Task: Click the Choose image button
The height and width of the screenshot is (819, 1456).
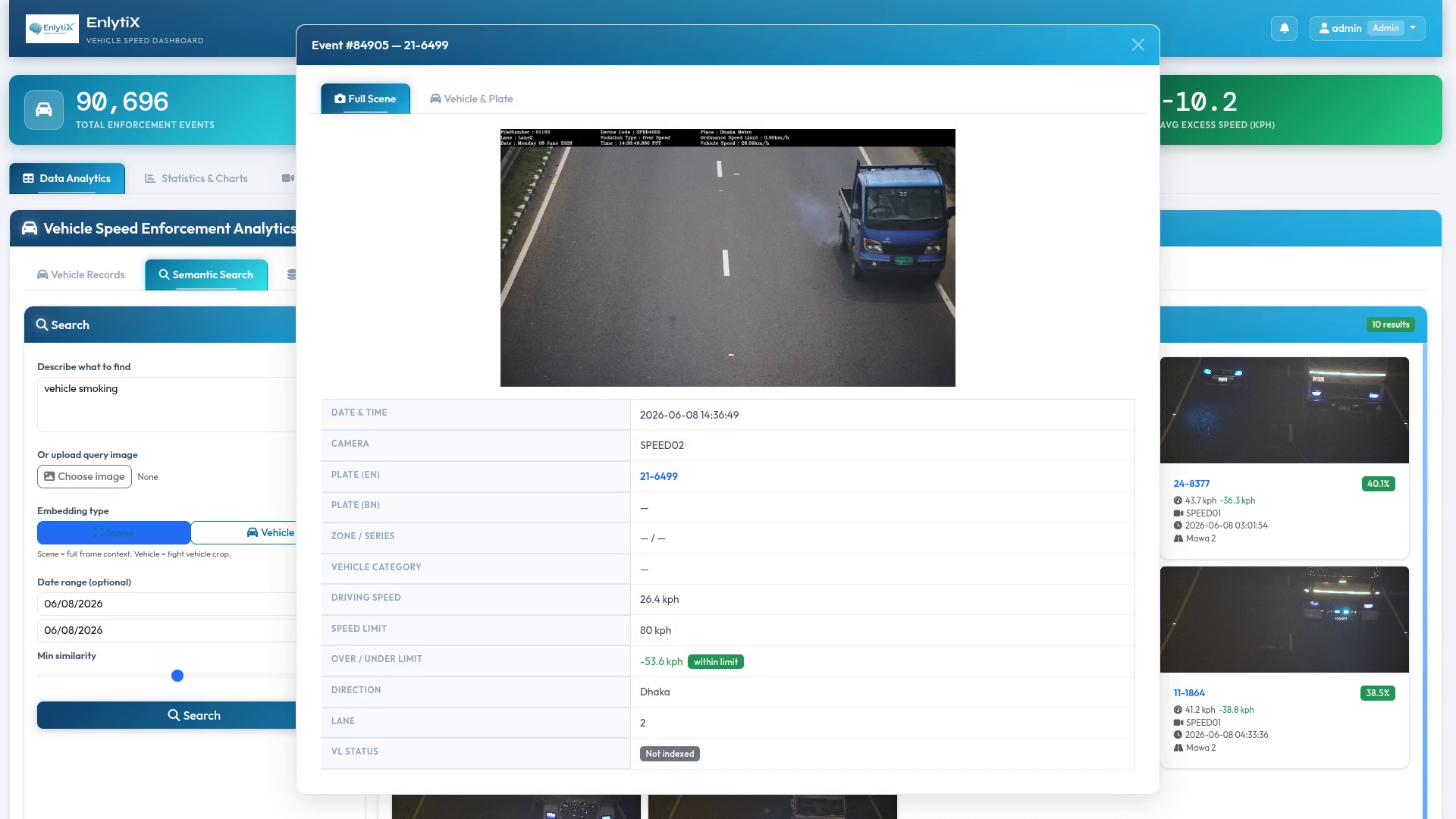Action: (84, 476)
